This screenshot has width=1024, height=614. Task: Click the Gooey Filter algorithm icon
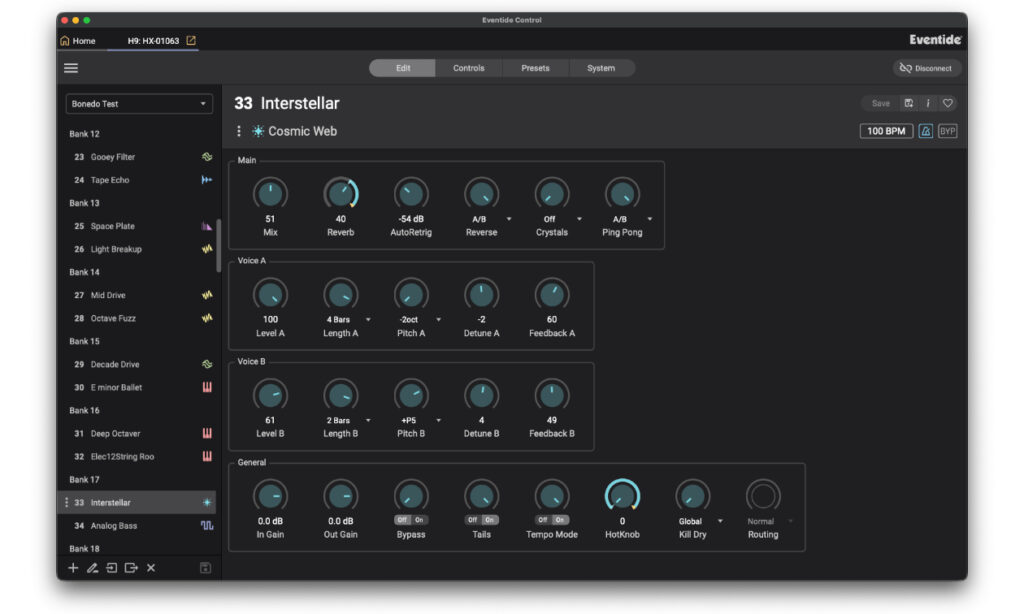point(207,157)
